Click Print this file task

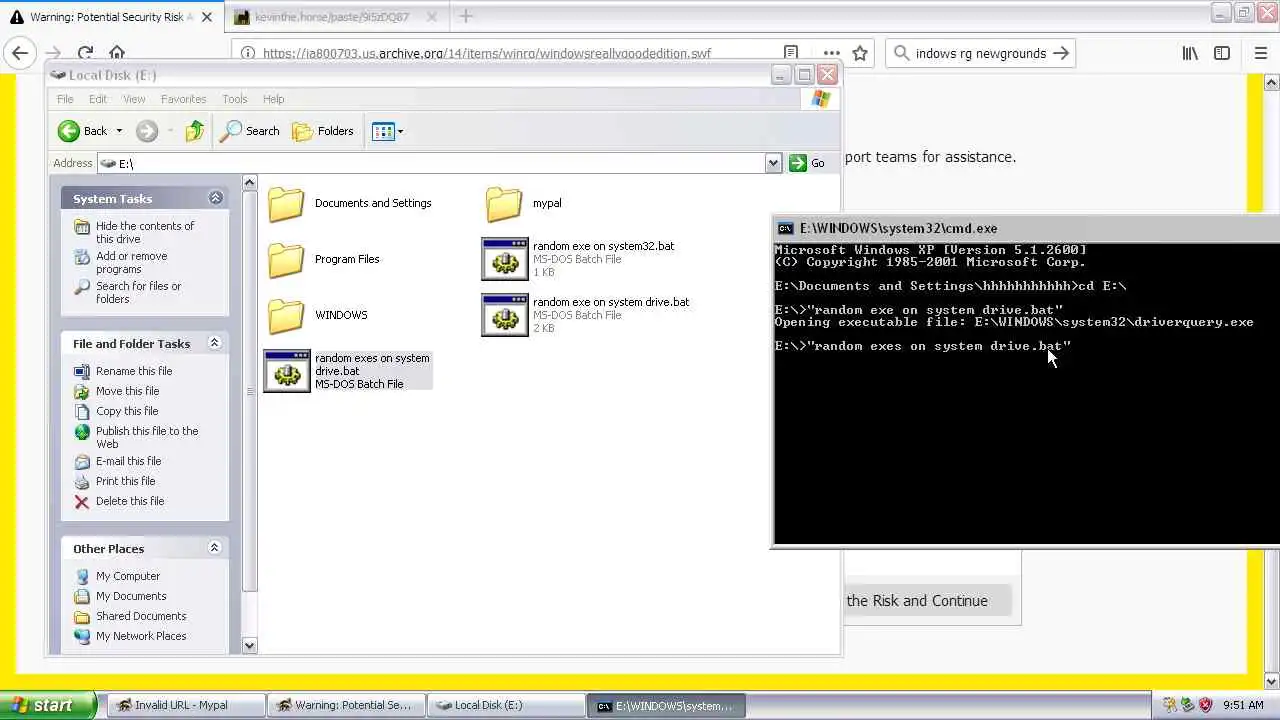coord(125,481)
